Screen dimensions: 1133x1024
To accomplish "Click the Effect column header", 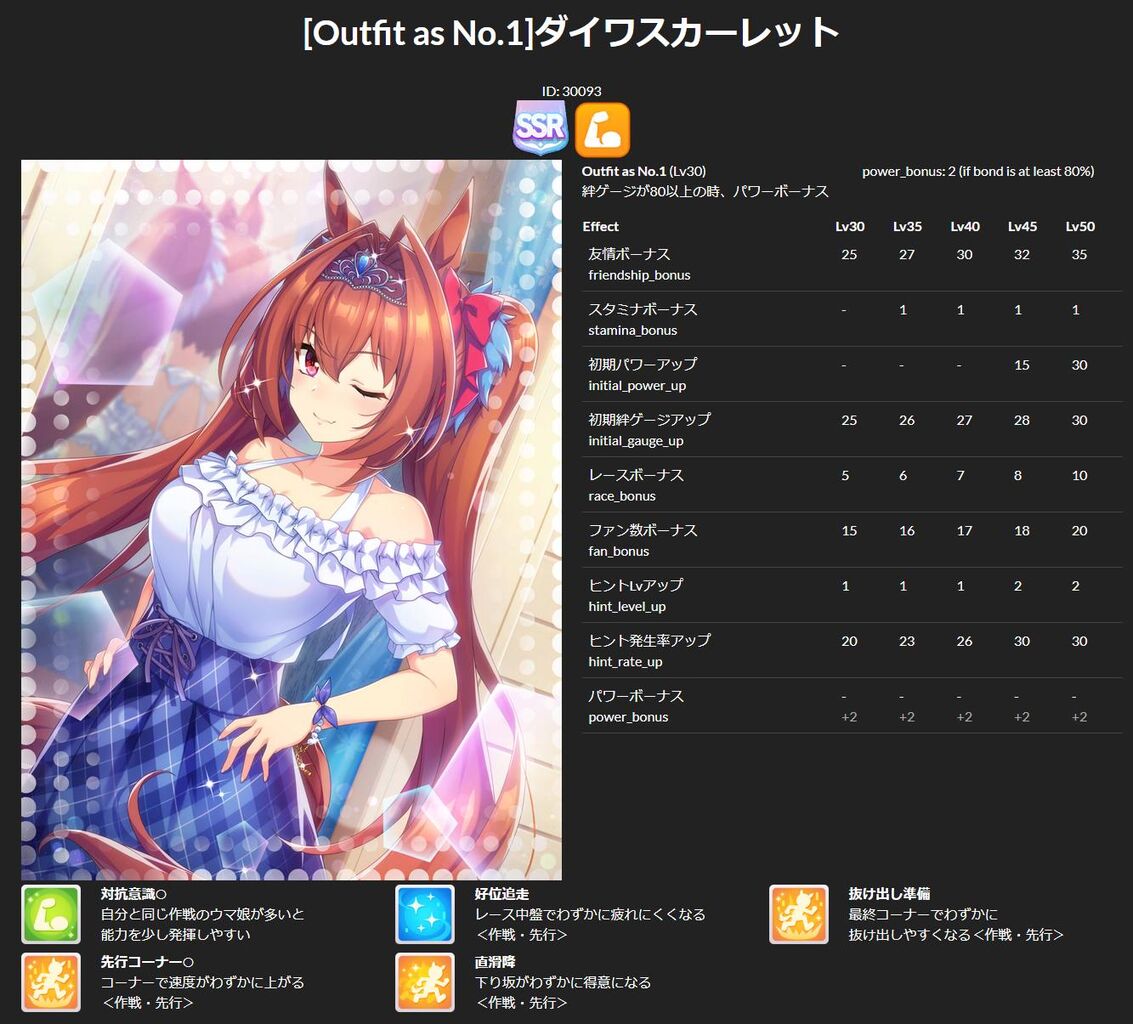I will coord(600,226).
